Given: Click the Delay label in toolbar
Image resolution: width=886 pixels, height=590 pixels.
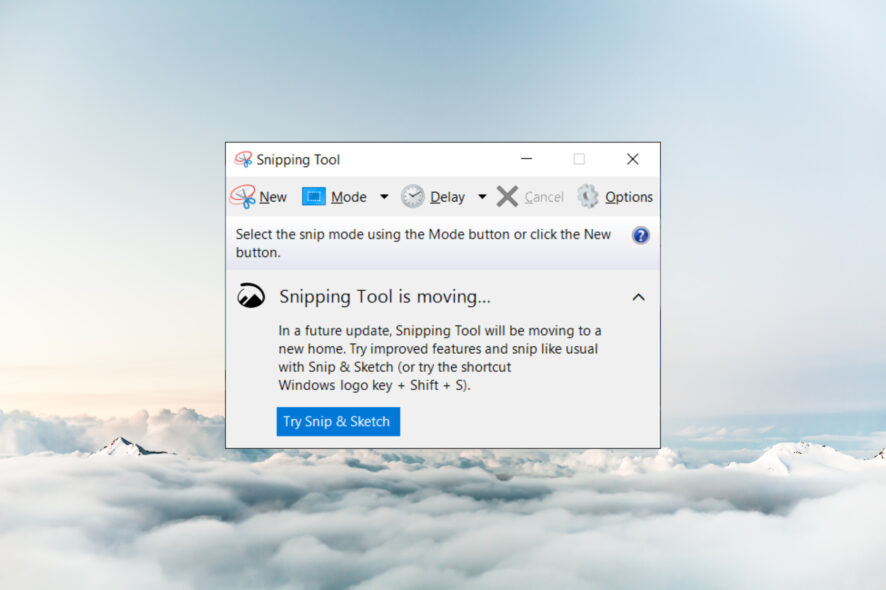Looking at the screenshot, I should (448, 197).
